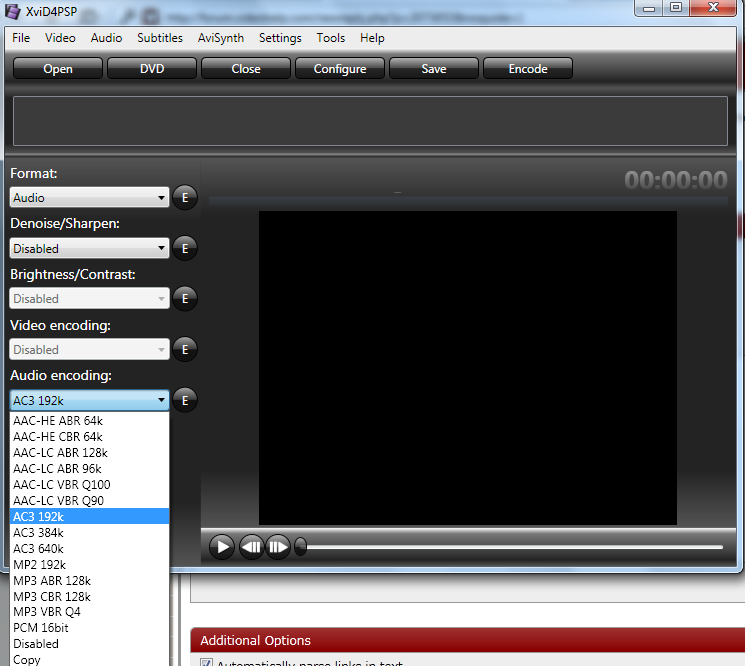Select MP3 CBR 128k audio preset

pos(89,596)
